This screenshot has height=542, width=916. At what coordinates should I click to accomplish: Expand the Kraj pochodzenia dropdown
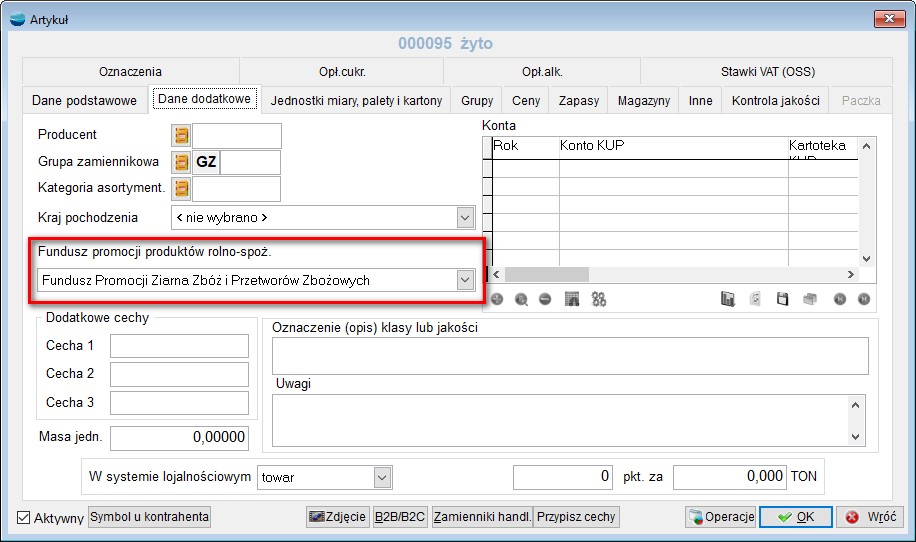pos(465,218)
